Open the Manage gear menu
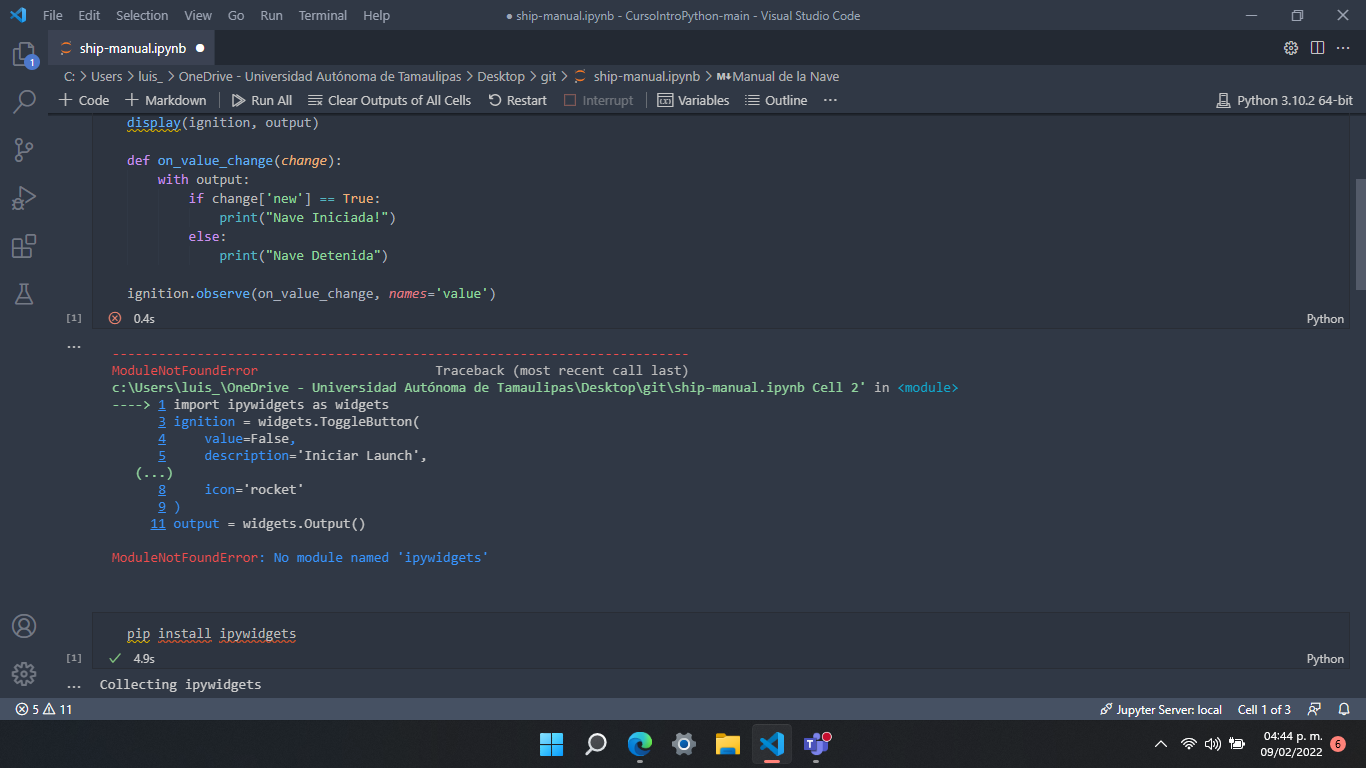1366x768 pixels. [24, 673]
